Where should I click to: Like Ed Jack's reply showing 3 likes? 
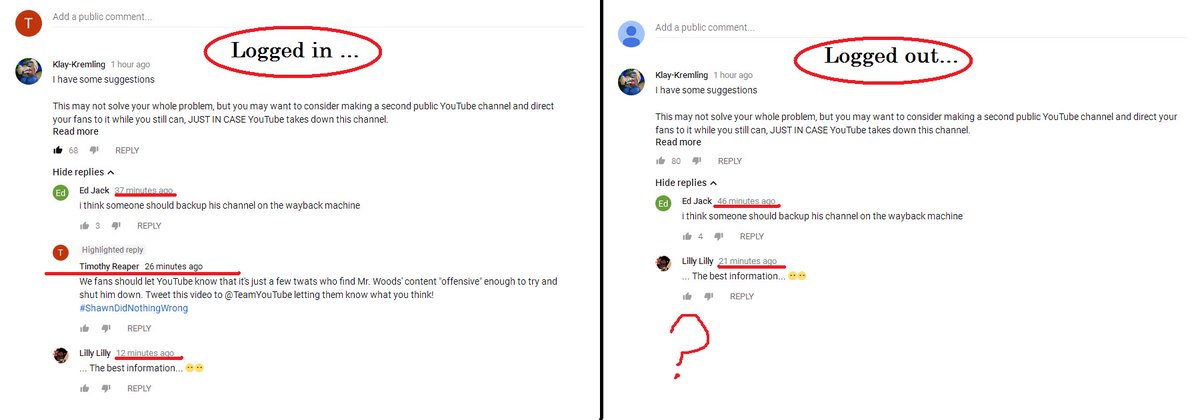85,226
